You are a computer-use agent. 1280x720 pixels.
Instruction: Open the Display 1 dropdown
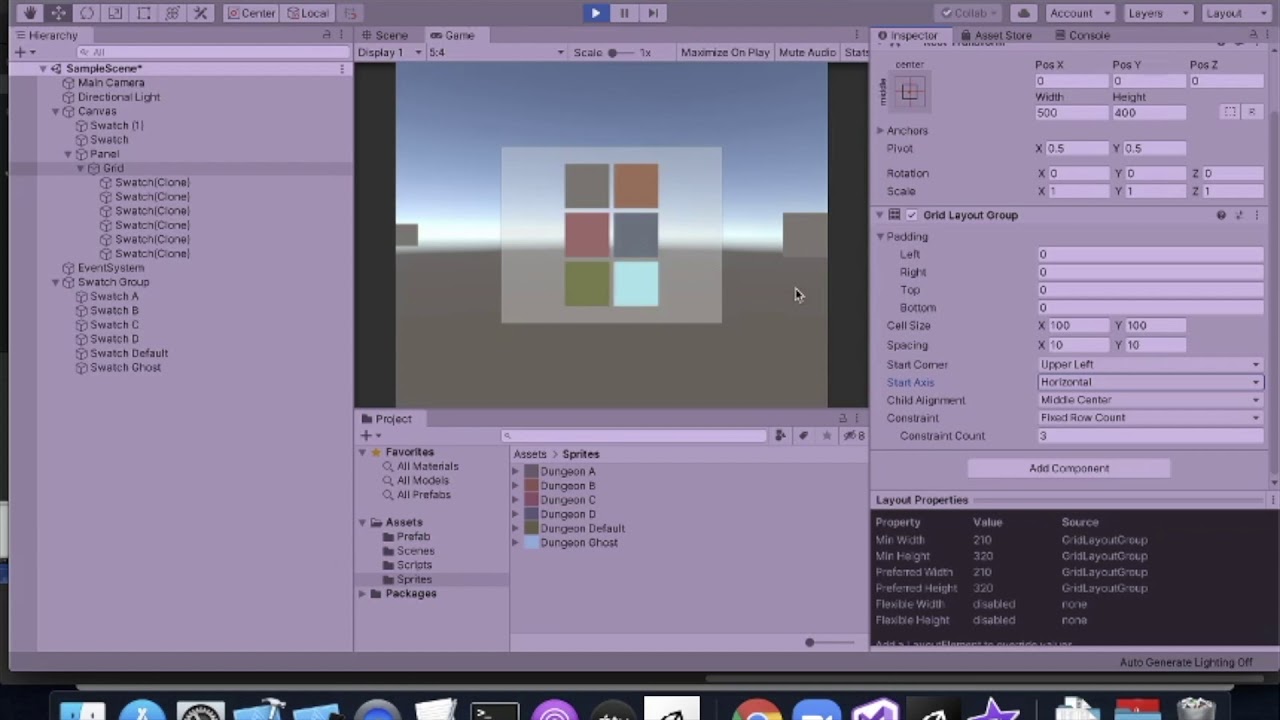point(390,52)
